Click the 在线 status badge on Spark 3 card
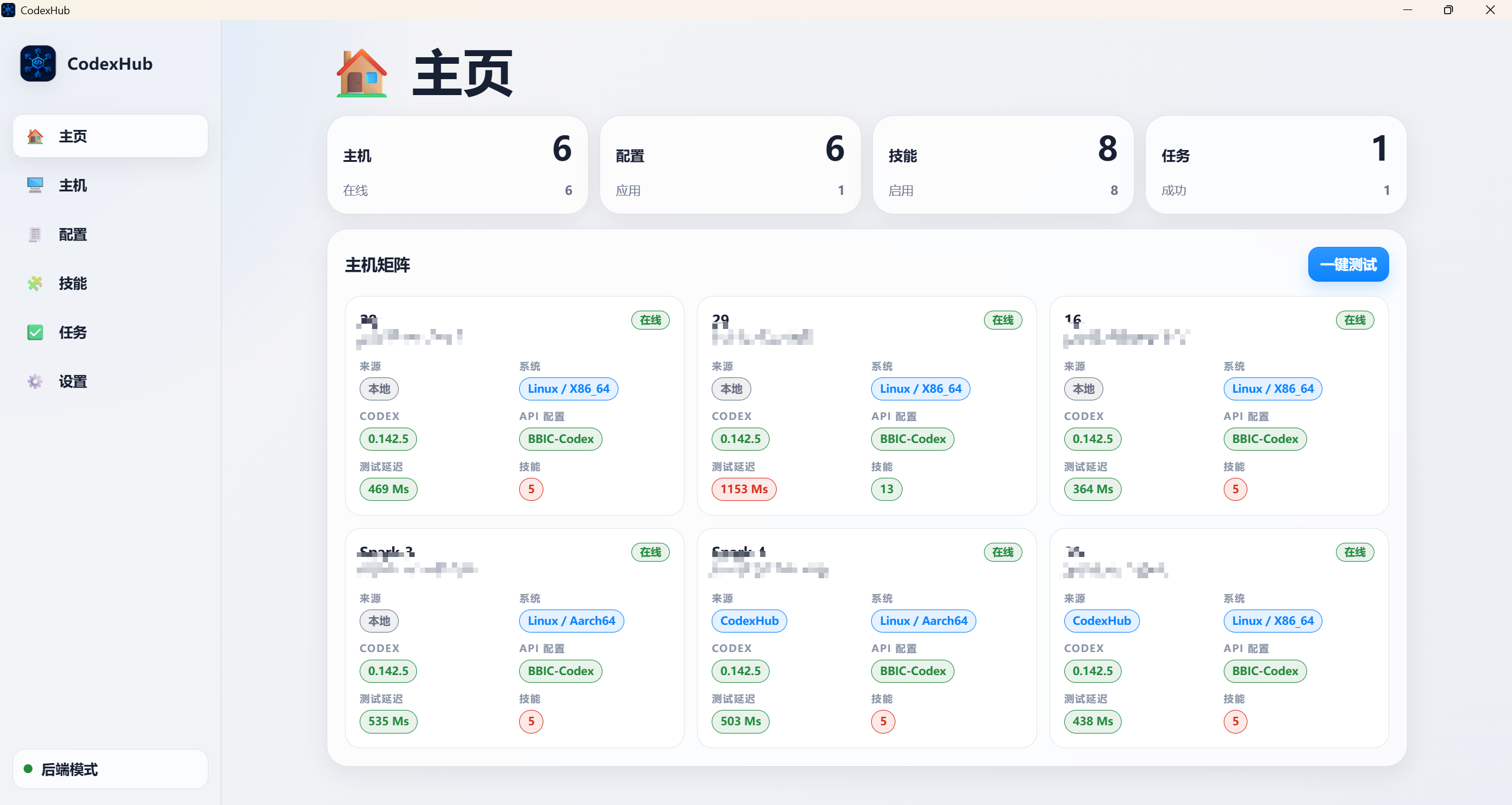 650,552
